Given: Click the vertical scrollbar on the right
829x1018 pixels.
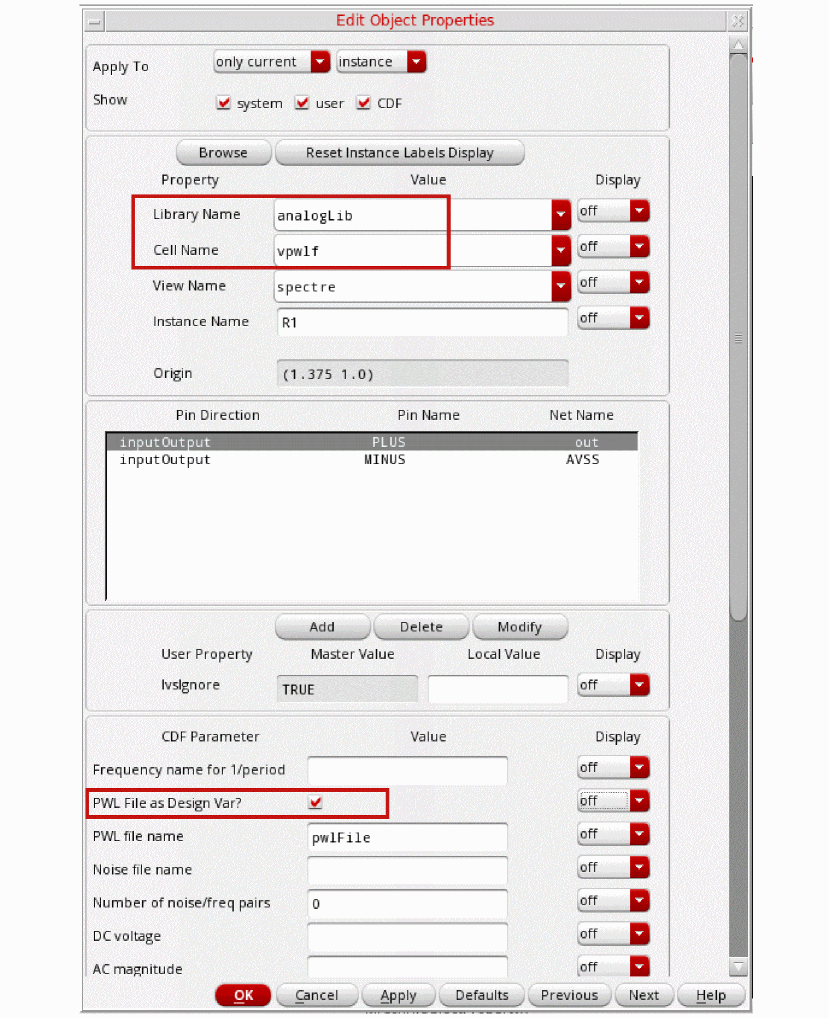Looking at the screenshot, I should [738, 340].
